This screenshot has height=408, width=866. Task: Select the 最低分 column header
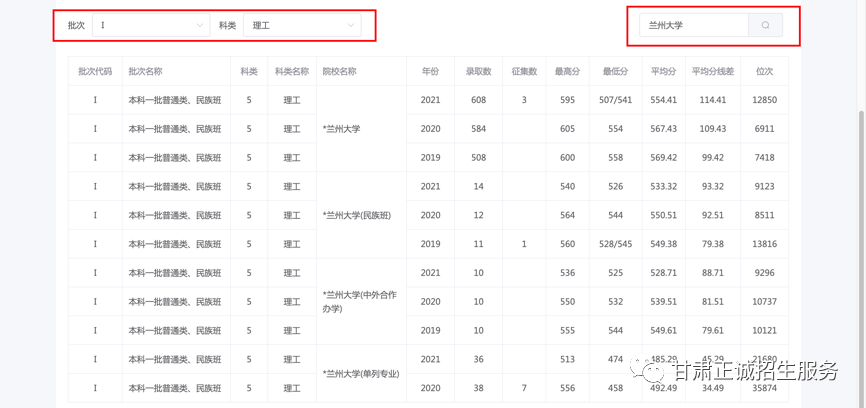[x=615, y=72]
